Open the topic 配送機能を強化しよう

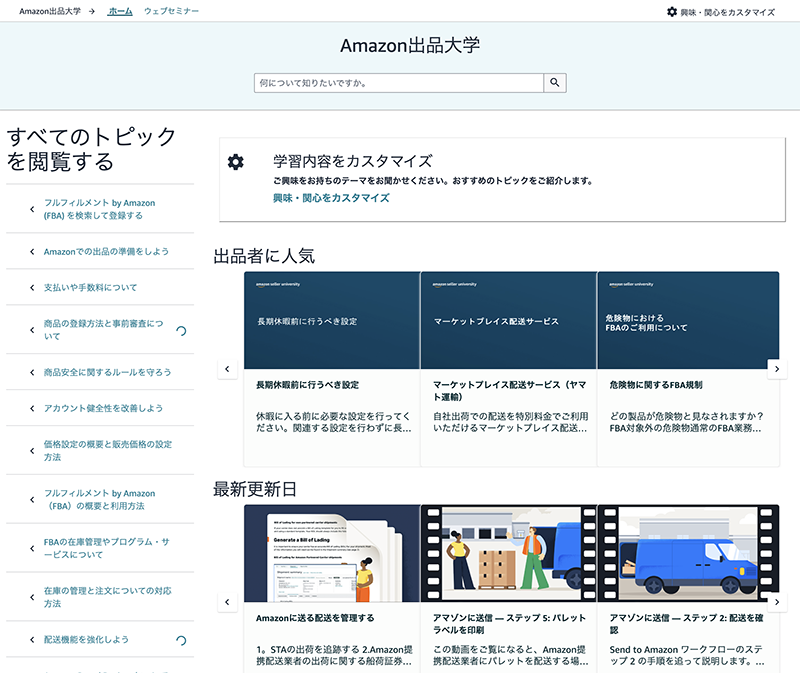86,640
